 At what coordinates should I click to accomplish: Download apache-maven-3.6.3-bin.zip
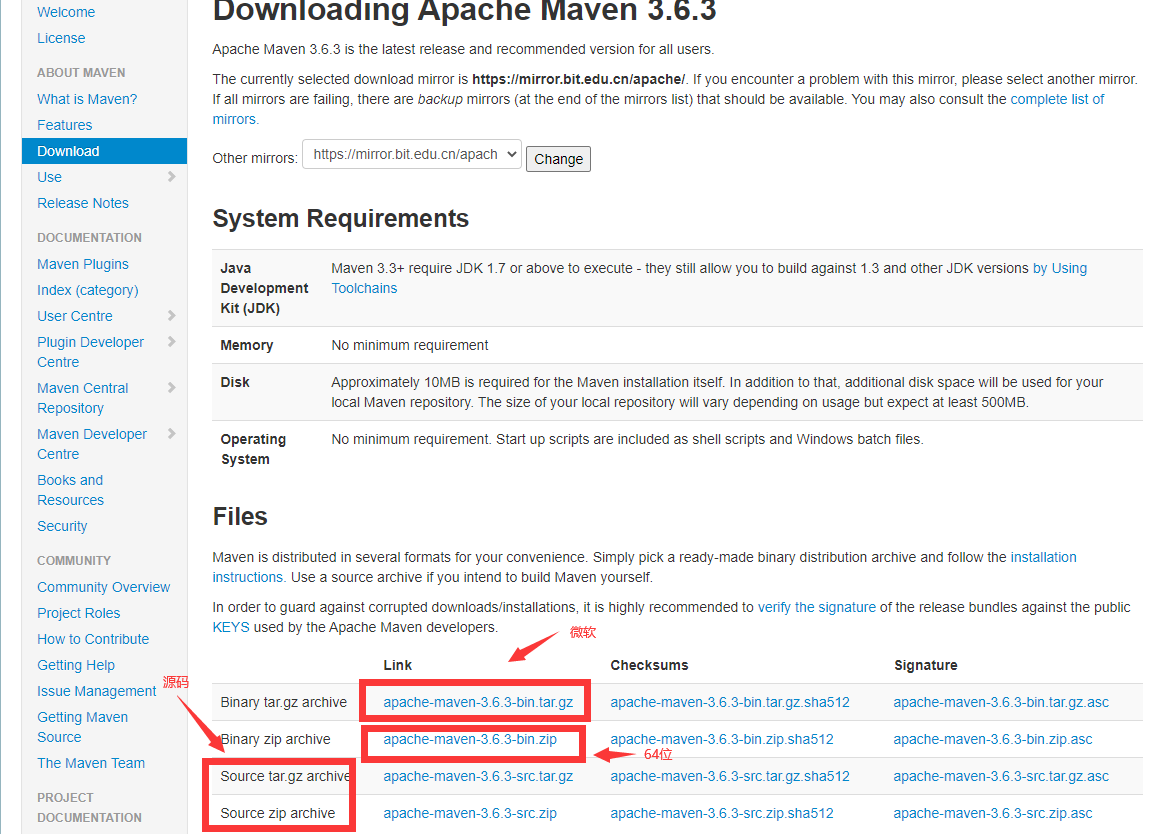coord(470,739)
